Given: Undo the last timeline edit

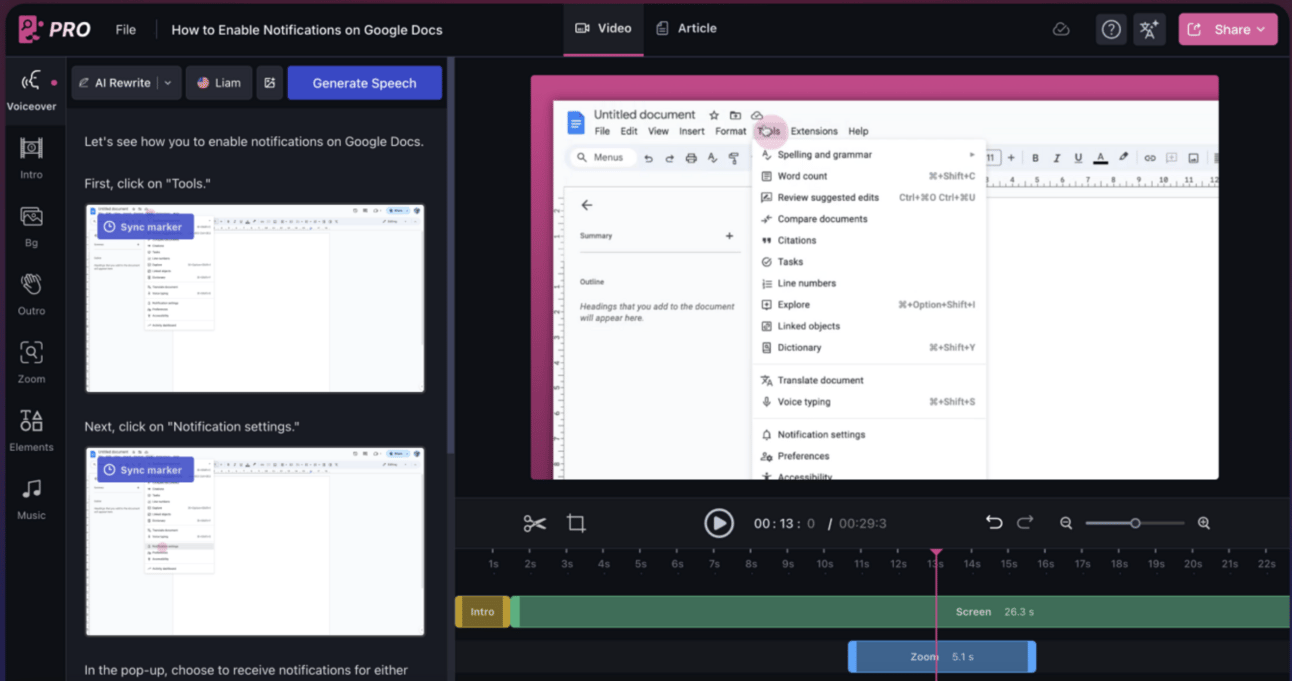Looking at the screenshot, I should click(994, 523).
